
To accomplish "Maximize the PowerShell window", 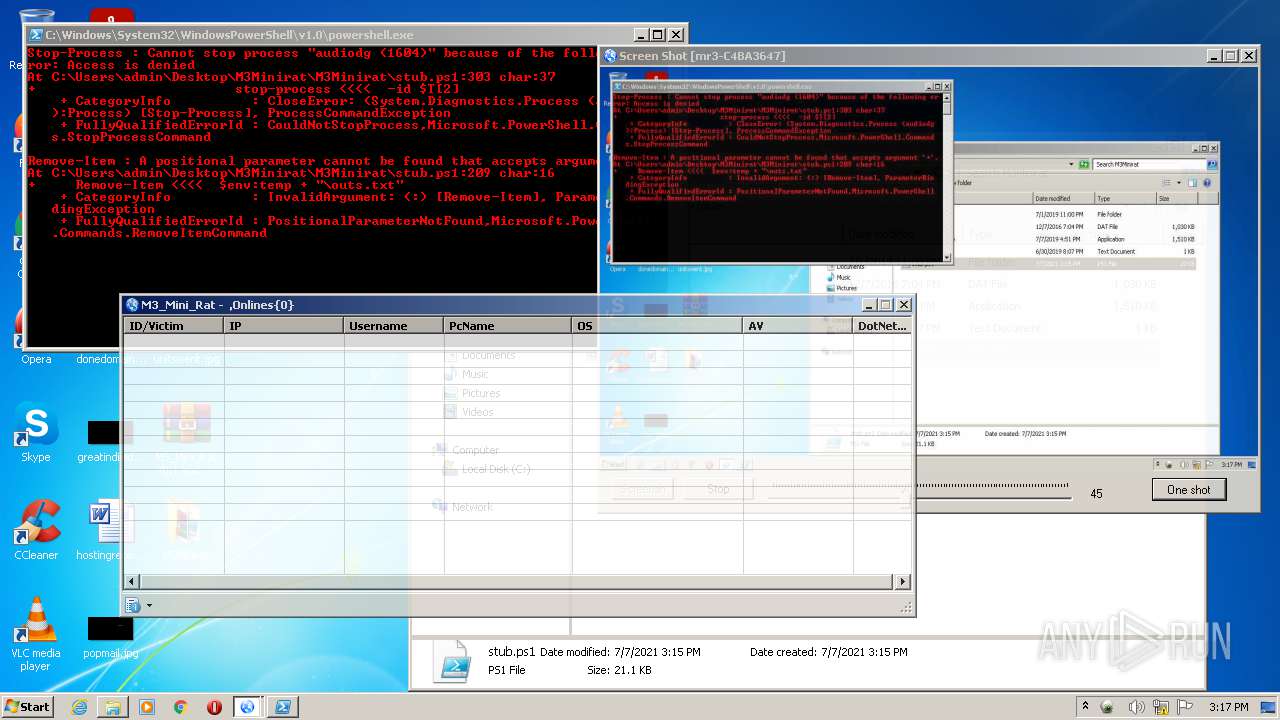I will point(657,35).
